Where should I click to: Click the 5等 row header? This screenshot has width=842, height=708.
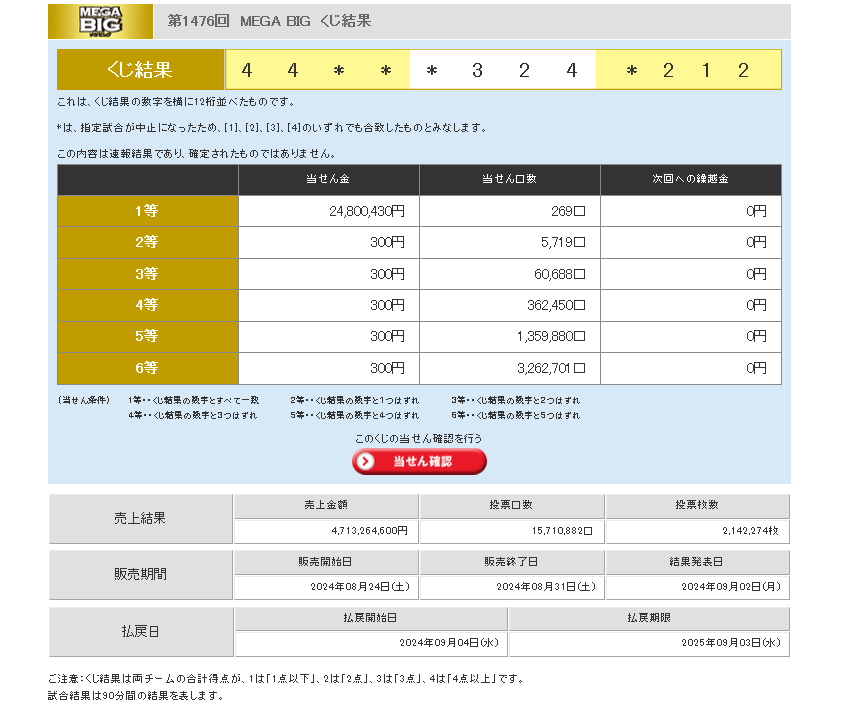[148, 336]
